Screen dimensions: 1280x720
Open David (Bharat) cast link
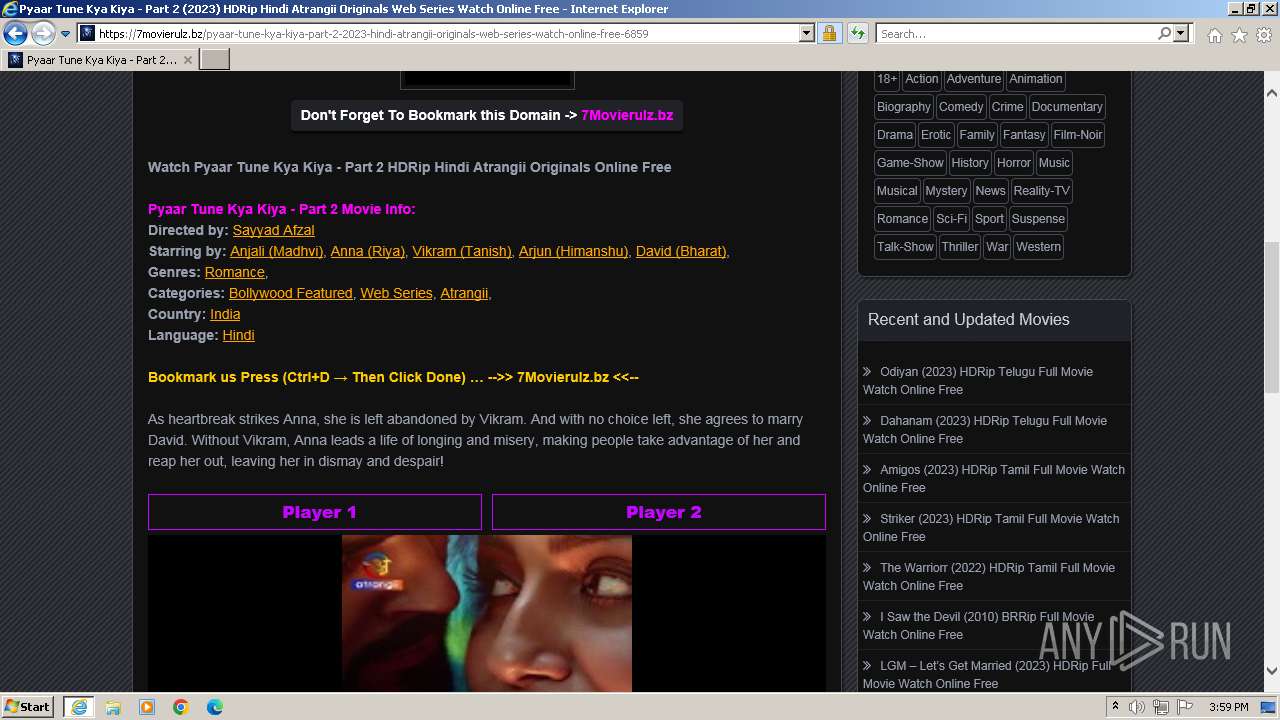click(681, 251)
